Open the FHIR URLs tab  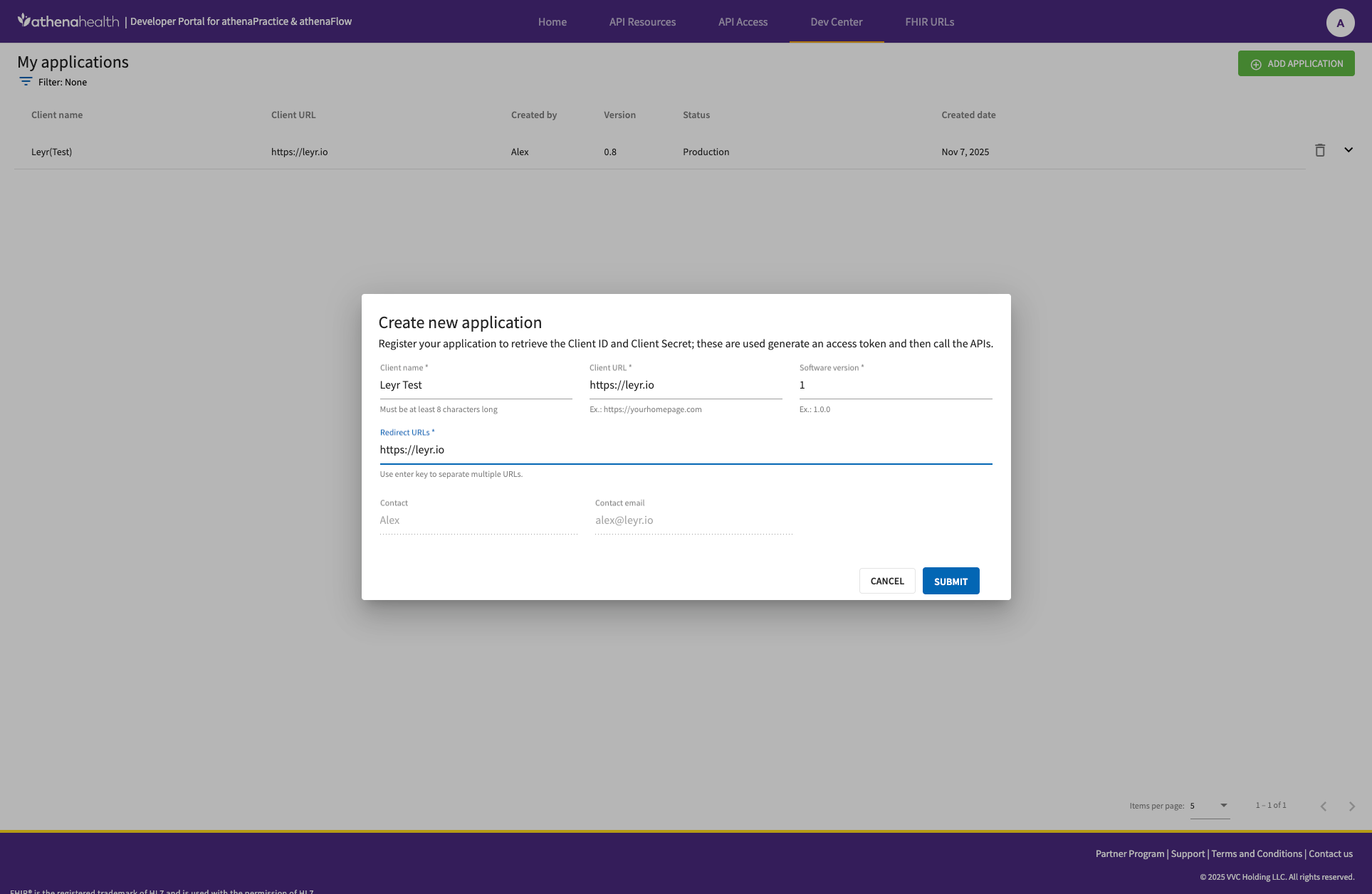(x=929, y=22)
